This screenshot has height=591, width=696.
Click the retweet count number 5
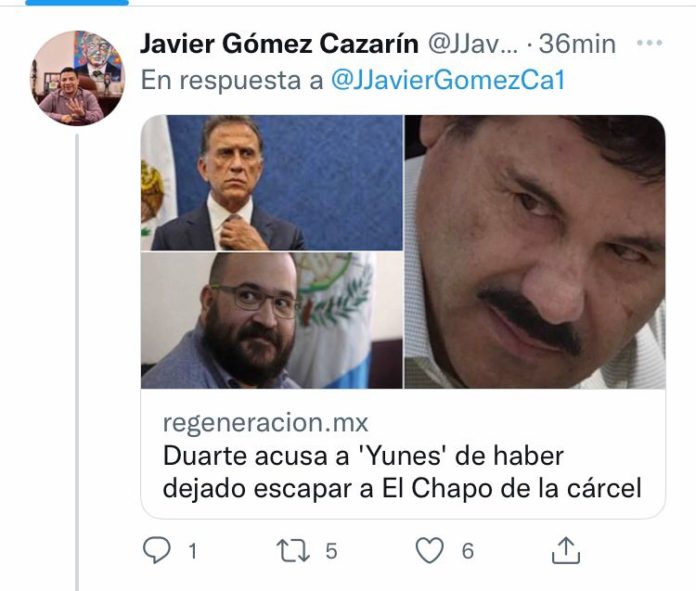point(331,551)
